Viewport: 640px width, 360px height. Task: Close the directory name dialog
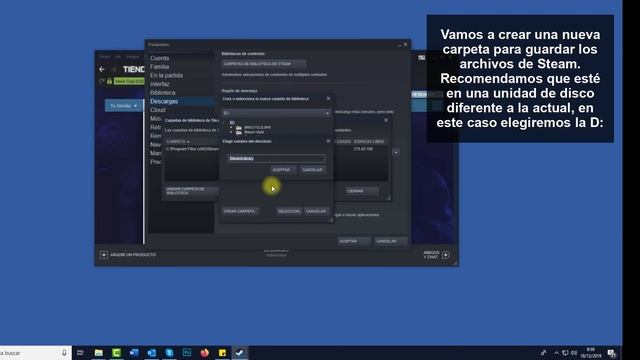[x=328, y=141]
